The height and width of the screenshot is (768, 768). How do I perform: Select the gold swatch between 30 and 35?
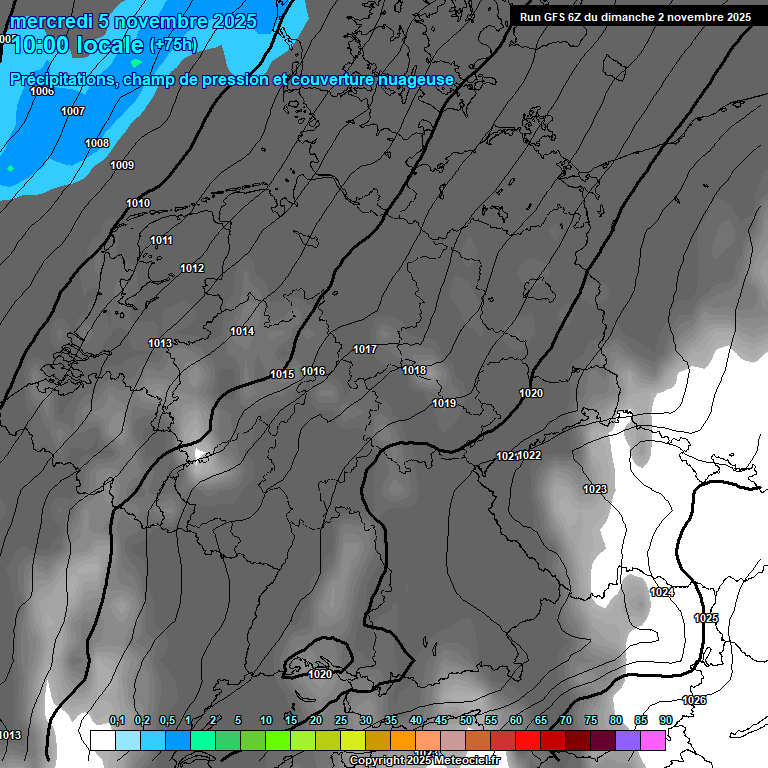click(378, 740)
